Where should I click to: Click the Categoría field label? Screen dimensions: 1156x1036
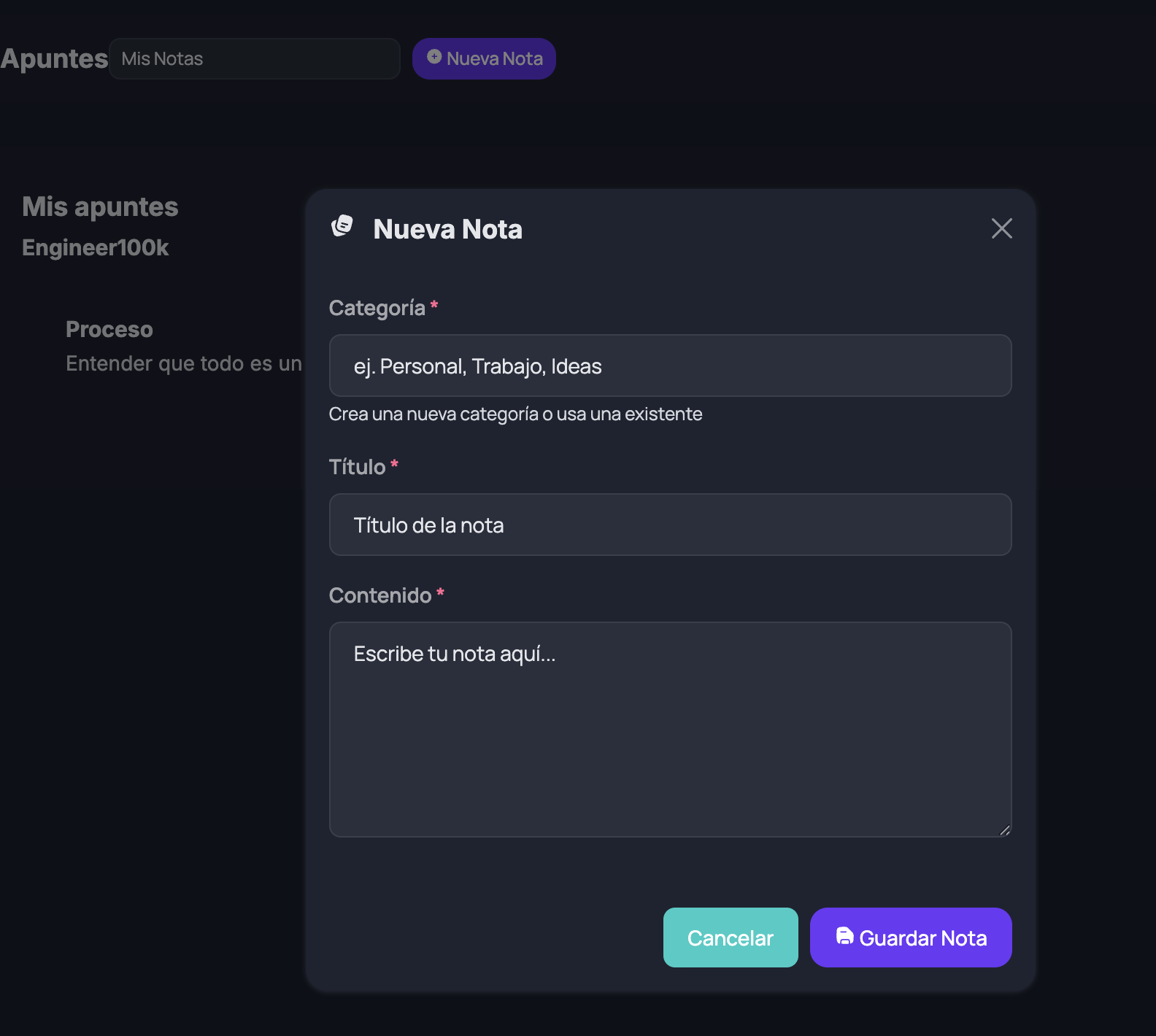tap(377, 308)
